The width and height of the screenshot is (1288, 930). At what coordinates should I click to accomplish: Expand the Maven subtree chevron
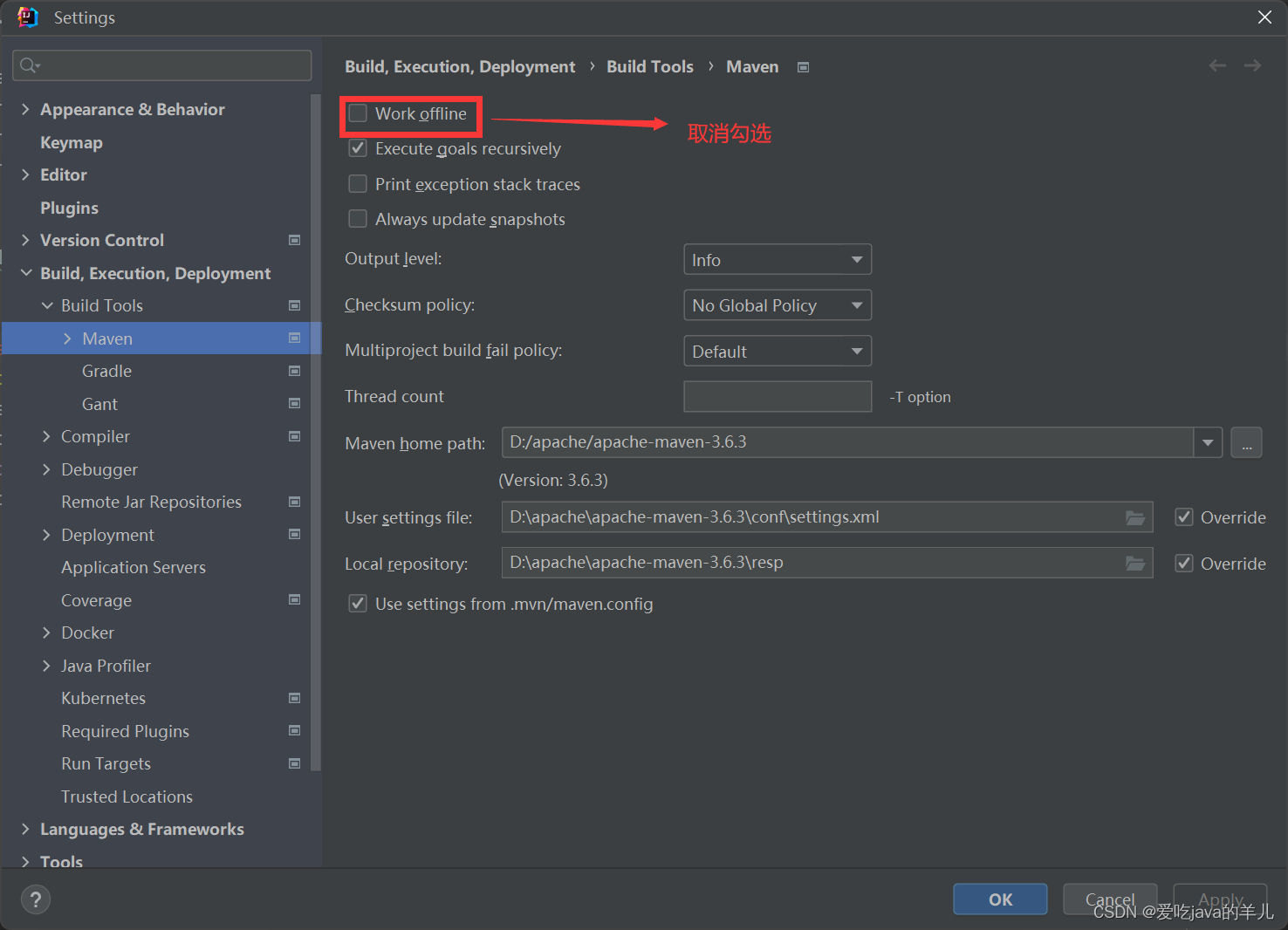point(67,338)
